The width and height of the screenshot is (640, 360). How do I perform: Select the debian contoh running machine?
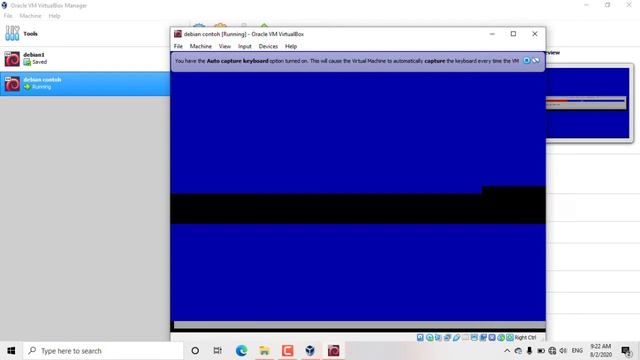click(x=85, y=83)
